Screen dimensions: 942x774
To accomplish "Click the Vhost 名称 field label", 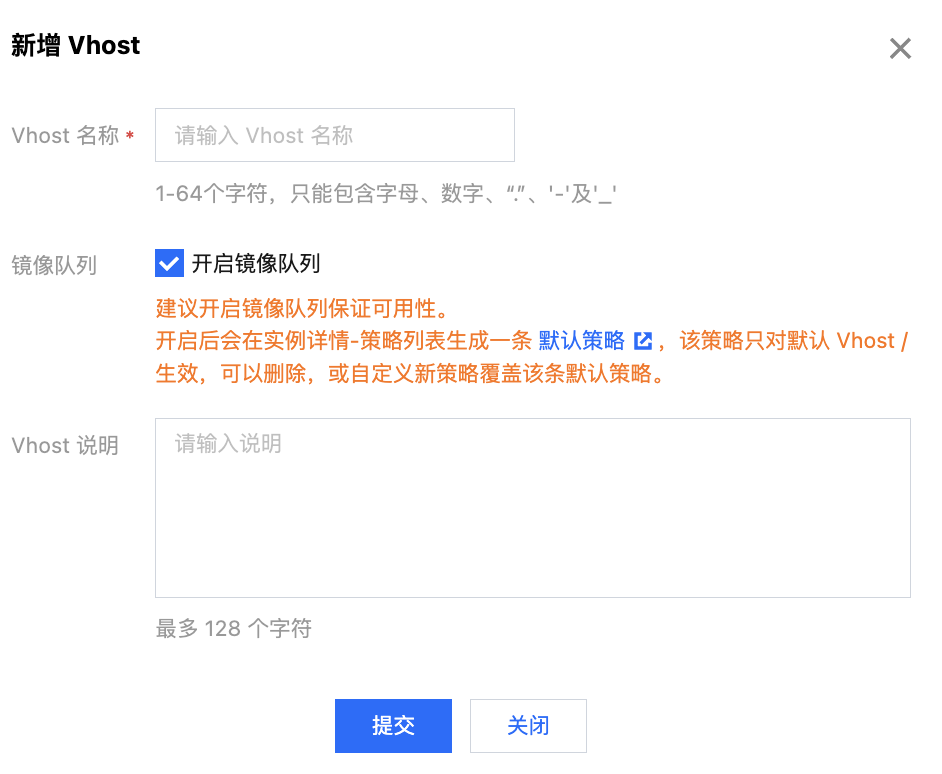I will point(65,136).
